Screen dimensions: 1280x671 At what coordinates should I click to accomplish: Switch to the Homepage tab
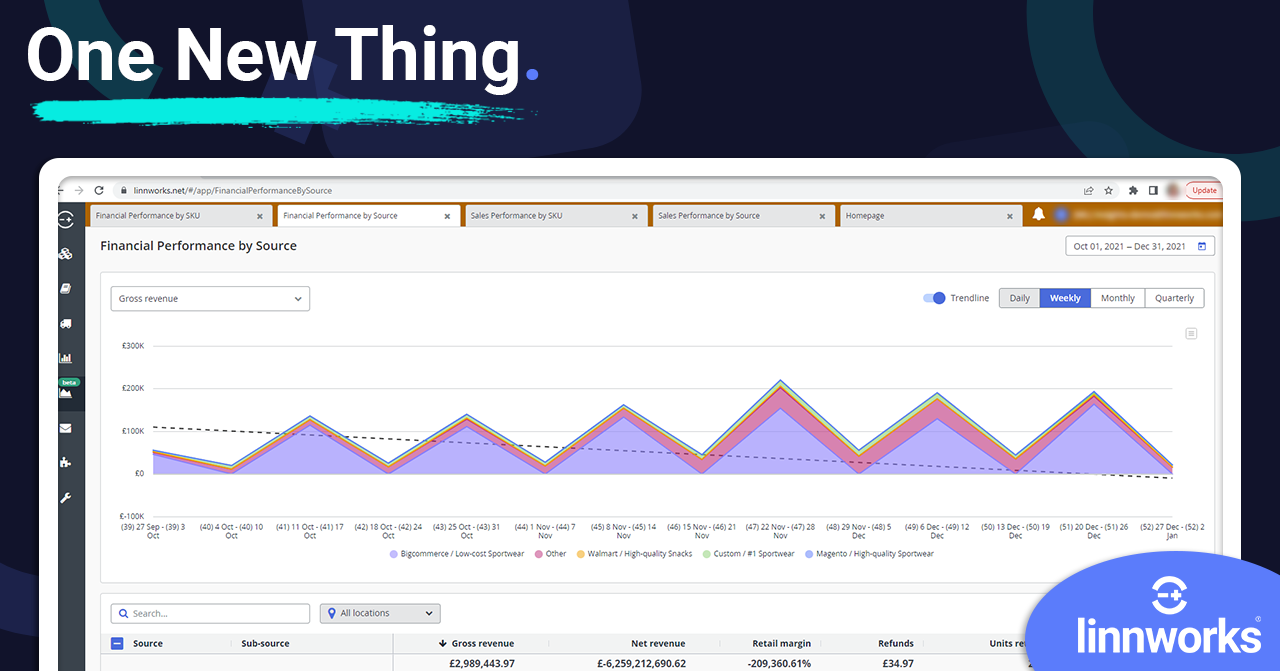click(865, 216)
